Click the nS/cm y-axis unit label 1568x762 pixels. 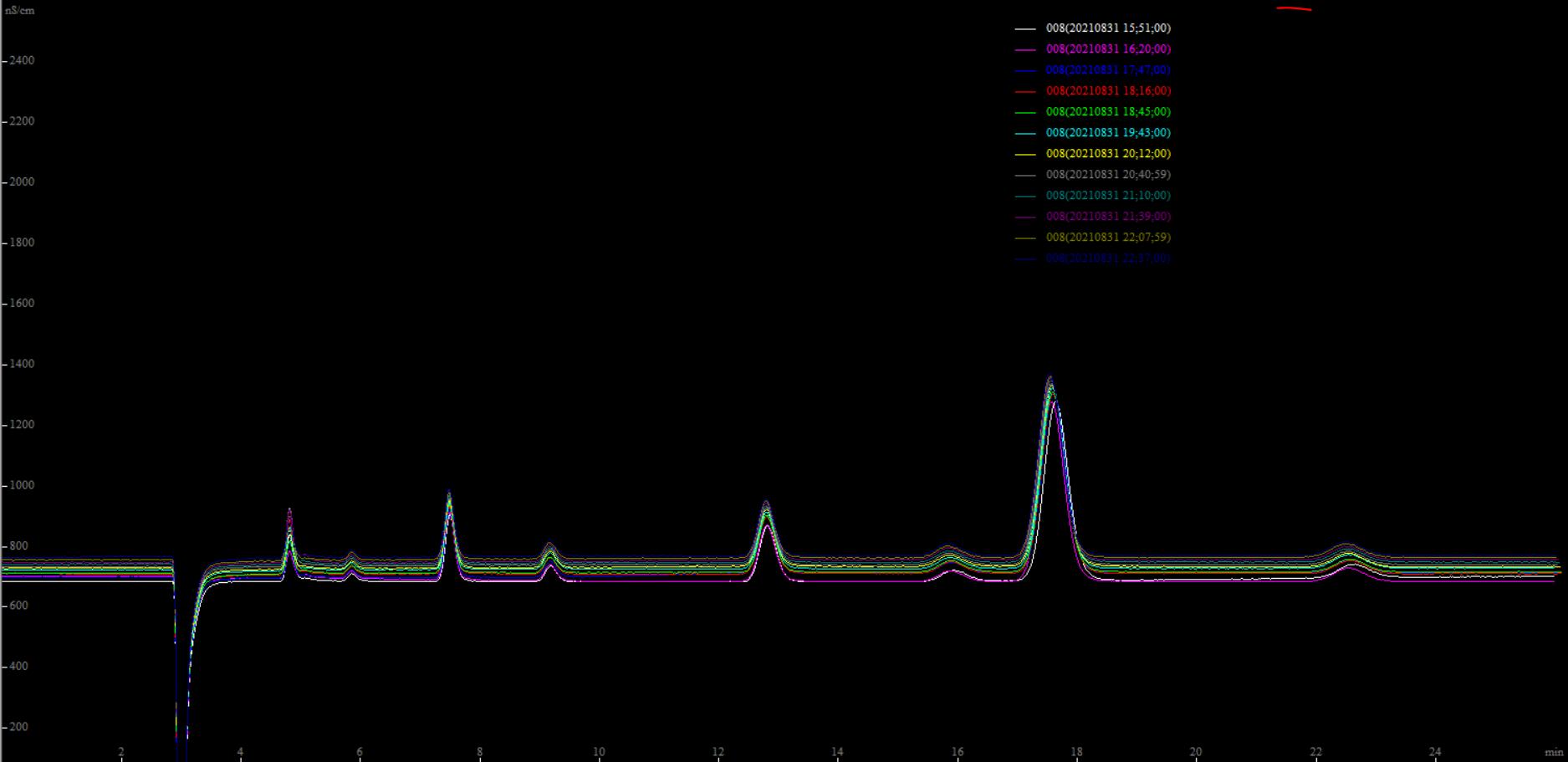[x=18, y=11]
